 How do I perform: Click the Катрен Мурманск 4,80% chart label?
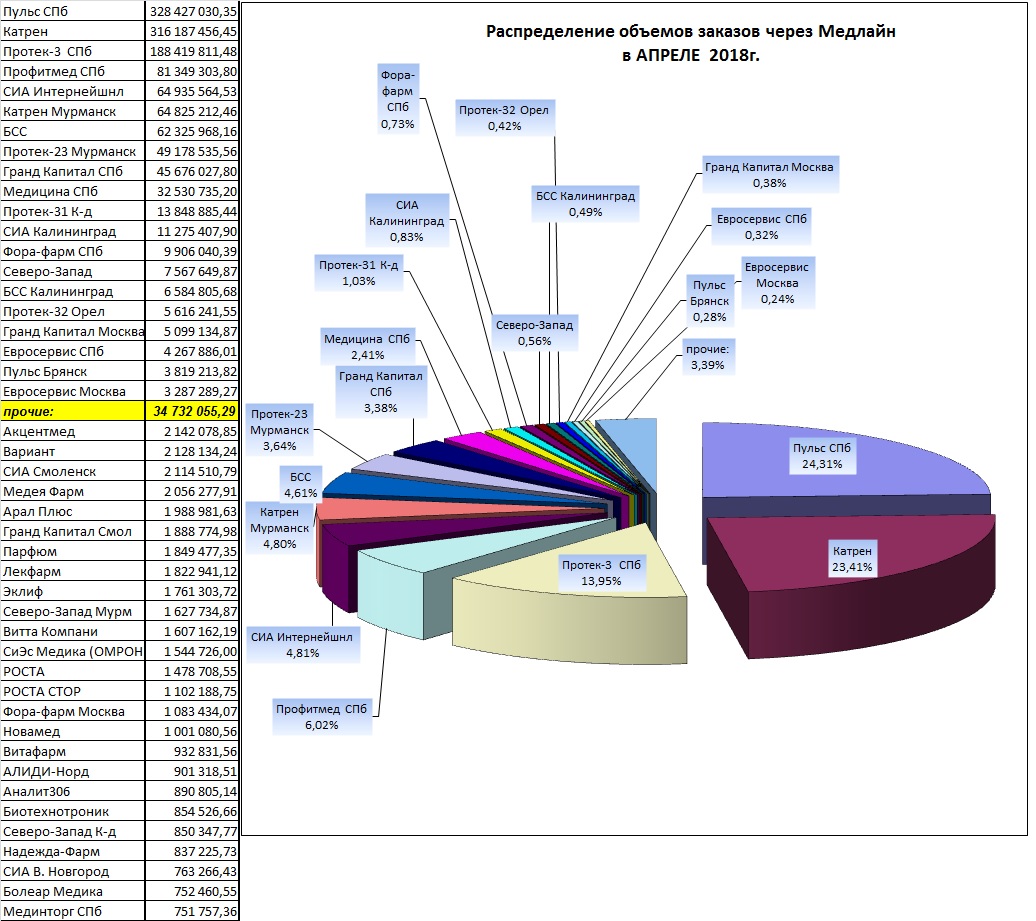point(279,528)
